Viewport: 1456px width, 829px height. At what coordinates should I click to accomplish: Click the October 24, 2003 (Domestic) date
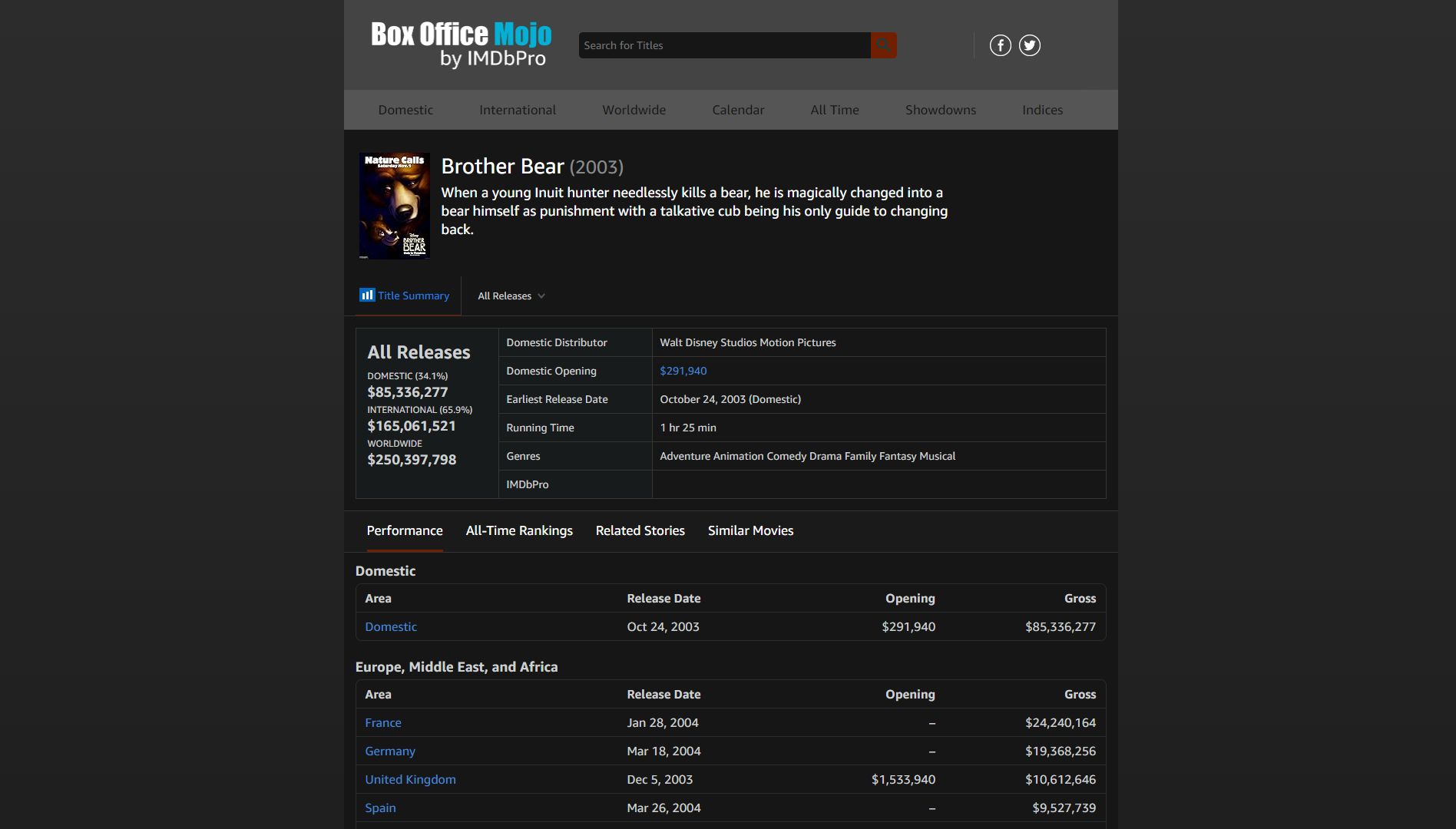pos(730,399)
